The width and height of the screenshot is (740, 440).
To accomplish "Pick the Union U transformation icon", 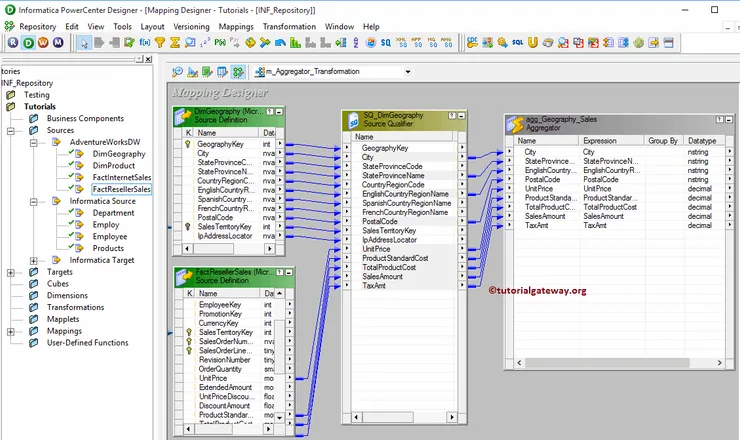I will (x=533, y=43).
